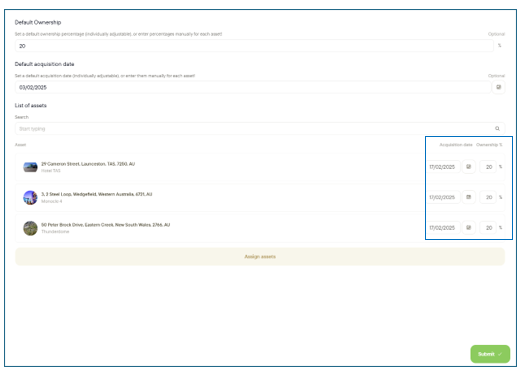This screenshot has height=374, width=525.
Task: Click the Monocle 4 subtitle
Action: pos(52,201)
